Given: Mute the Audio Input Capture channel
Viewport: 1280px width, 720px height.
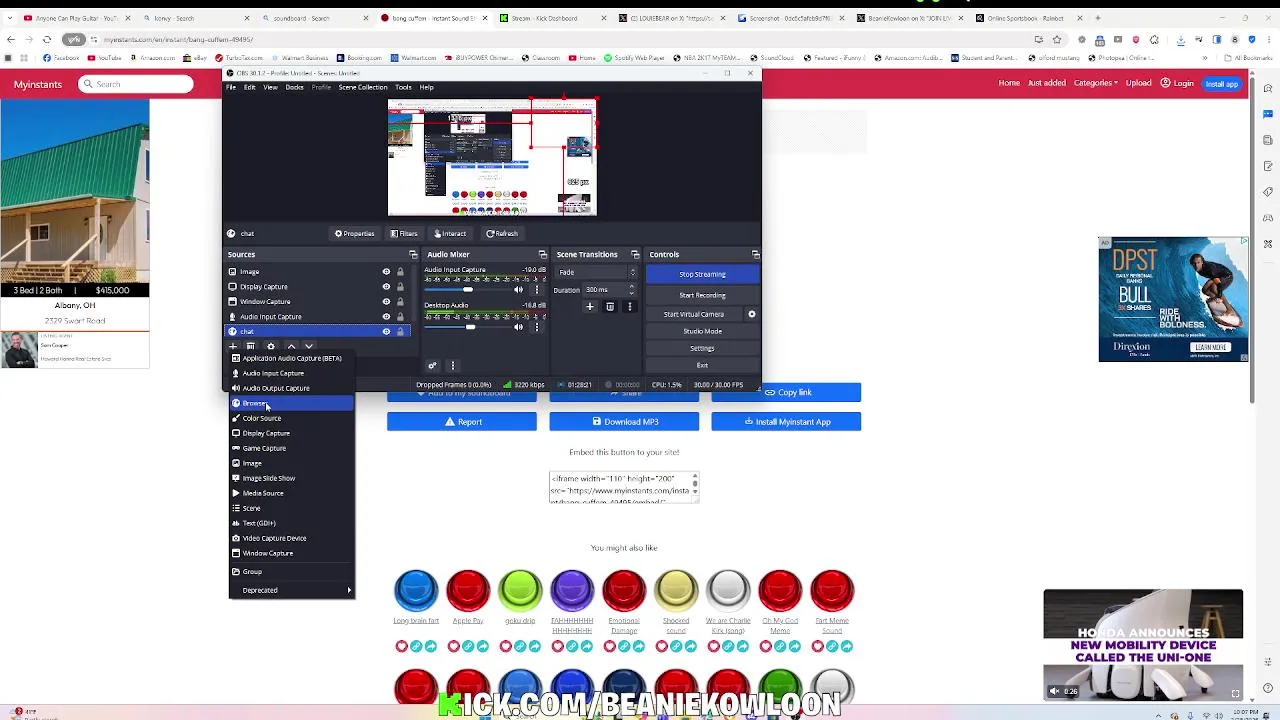Looking at the screenshot, I should (x=518, y=290).
